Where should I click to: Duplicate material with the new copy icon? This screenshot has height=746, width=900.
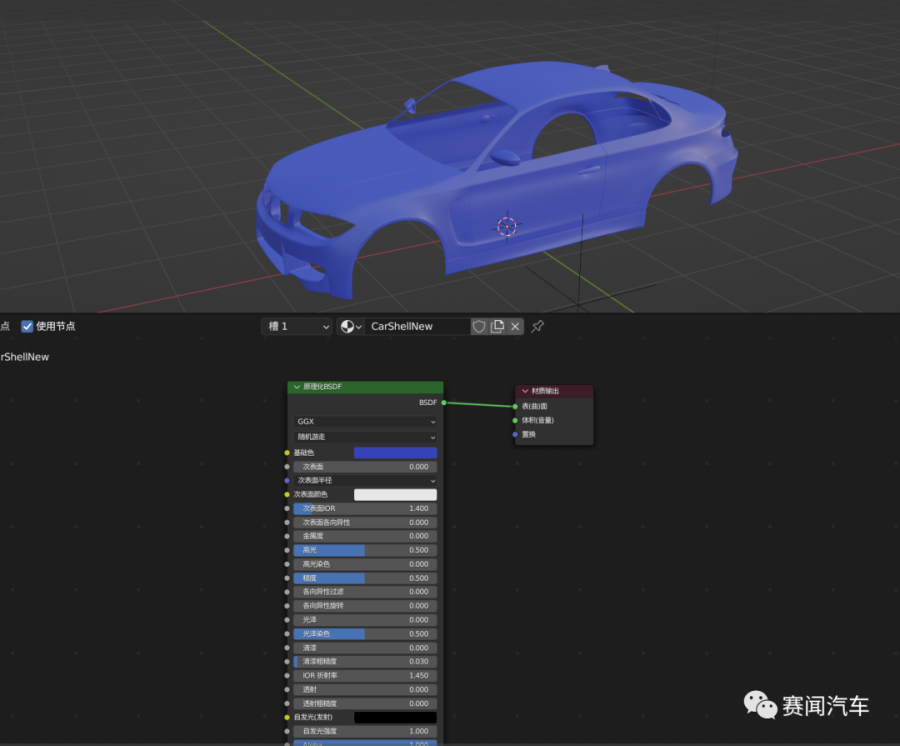(497, 327)
